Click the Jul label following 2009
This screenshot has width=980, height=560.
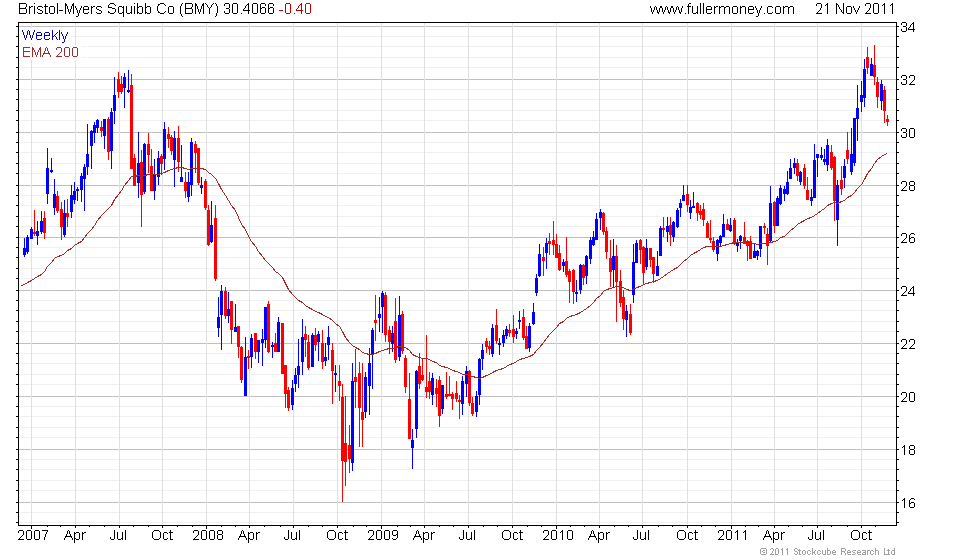467,536
